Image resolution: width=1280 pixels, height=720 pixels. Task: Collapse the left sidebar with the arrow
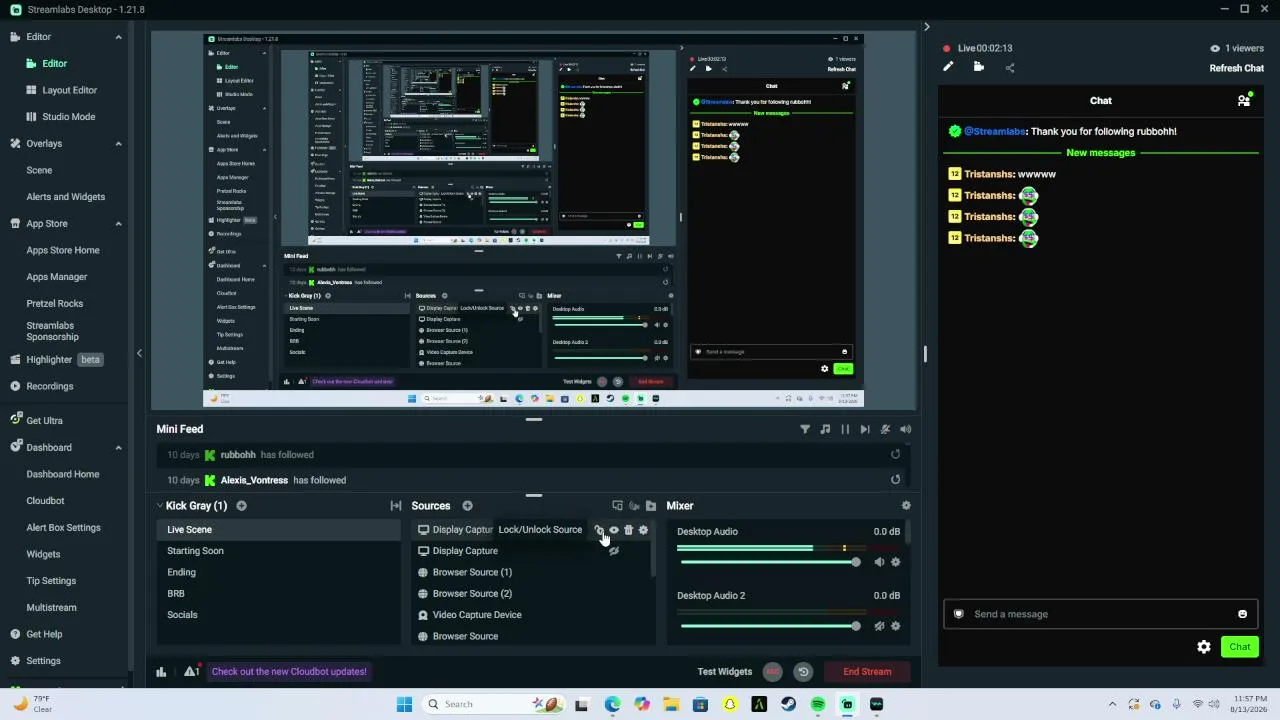pyautogui.click(x=139, y=353)
